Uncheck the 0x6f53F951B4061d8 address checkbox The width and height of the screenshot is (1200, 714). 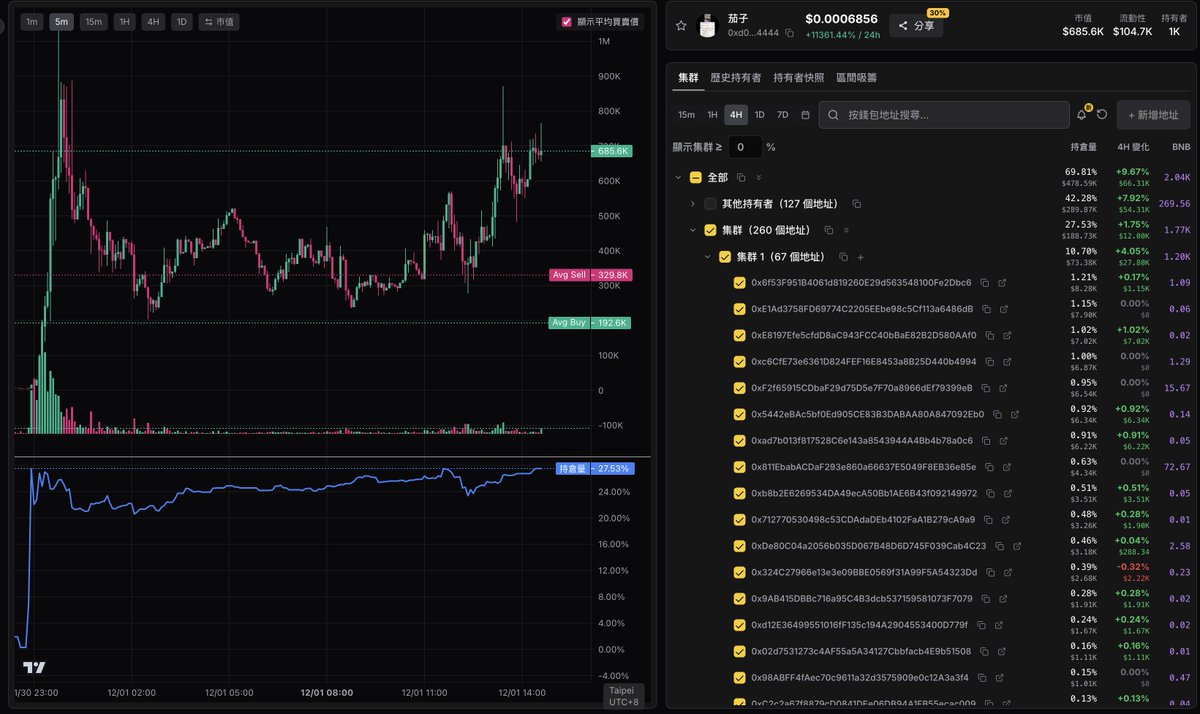click(x=740, y=283)
